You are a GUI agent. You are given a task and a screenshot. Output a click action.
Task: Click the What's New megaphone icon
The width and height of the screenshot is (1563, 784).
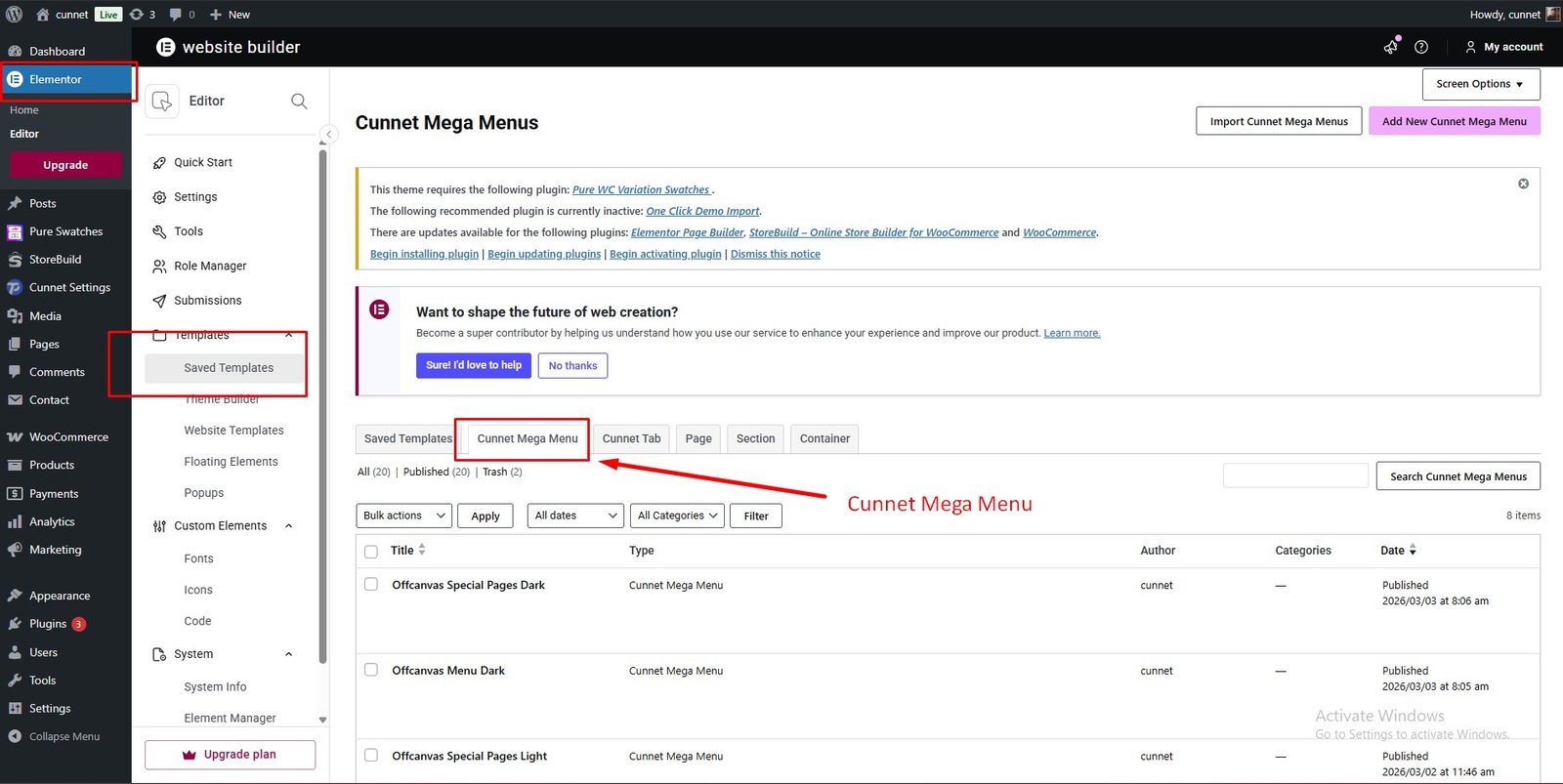[x=1391, y=47]
